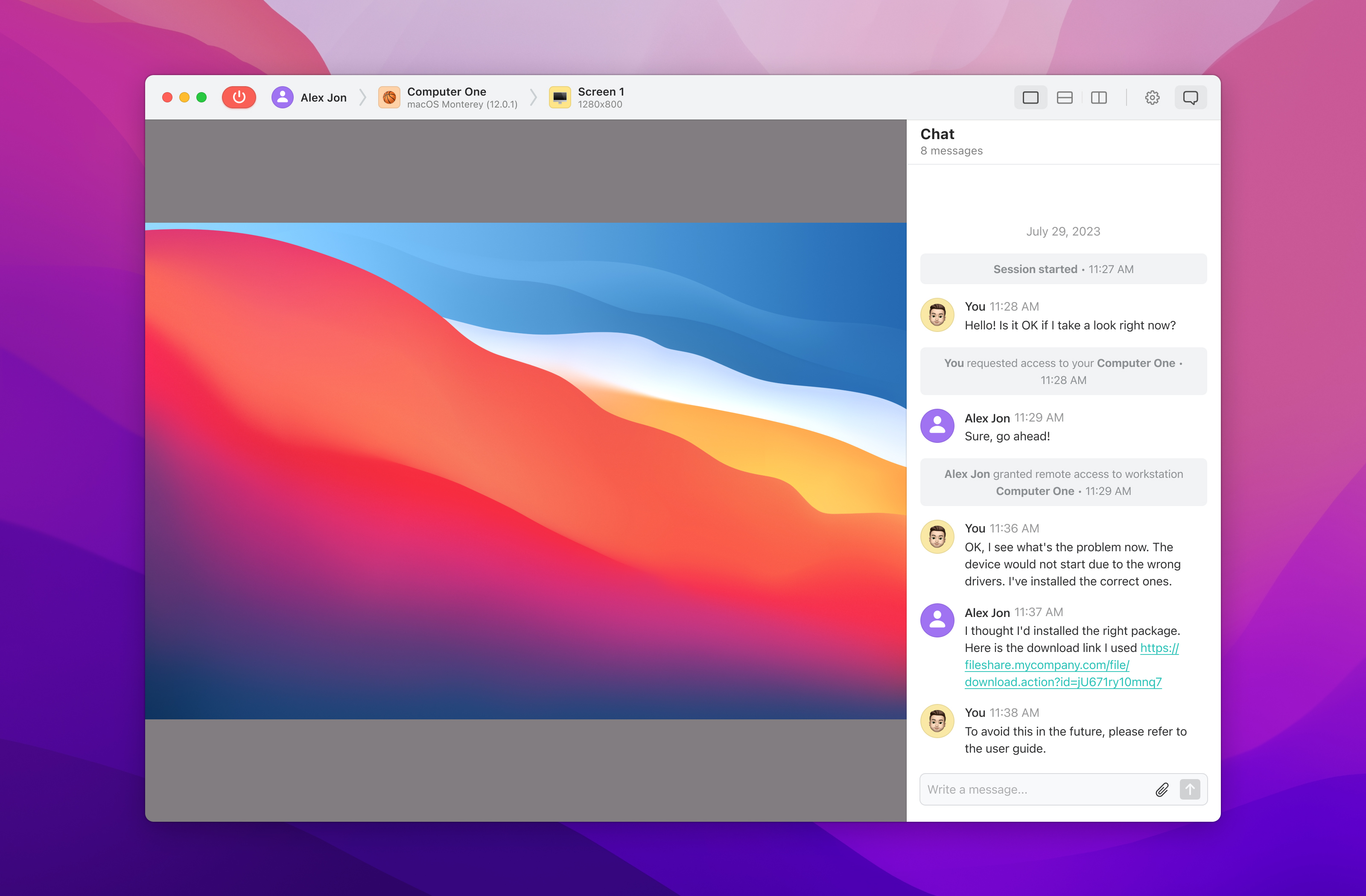Expand chevron after Computer One breadcrumb
Image resolution: width=1366 pixels, height=896 pixels.
click(x=533, y=98)
